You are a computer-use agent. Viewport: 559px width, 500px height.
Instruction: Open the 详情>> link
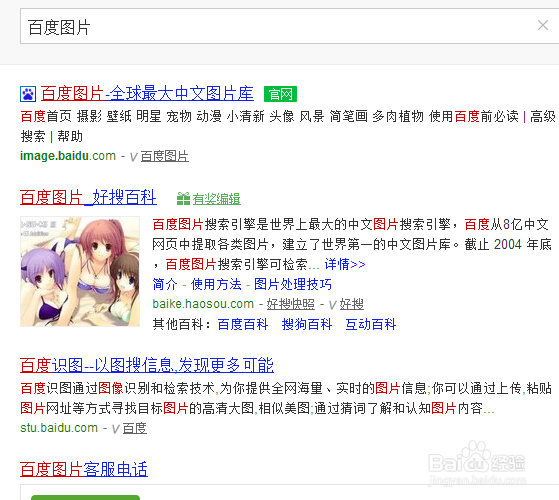[345, 264]
